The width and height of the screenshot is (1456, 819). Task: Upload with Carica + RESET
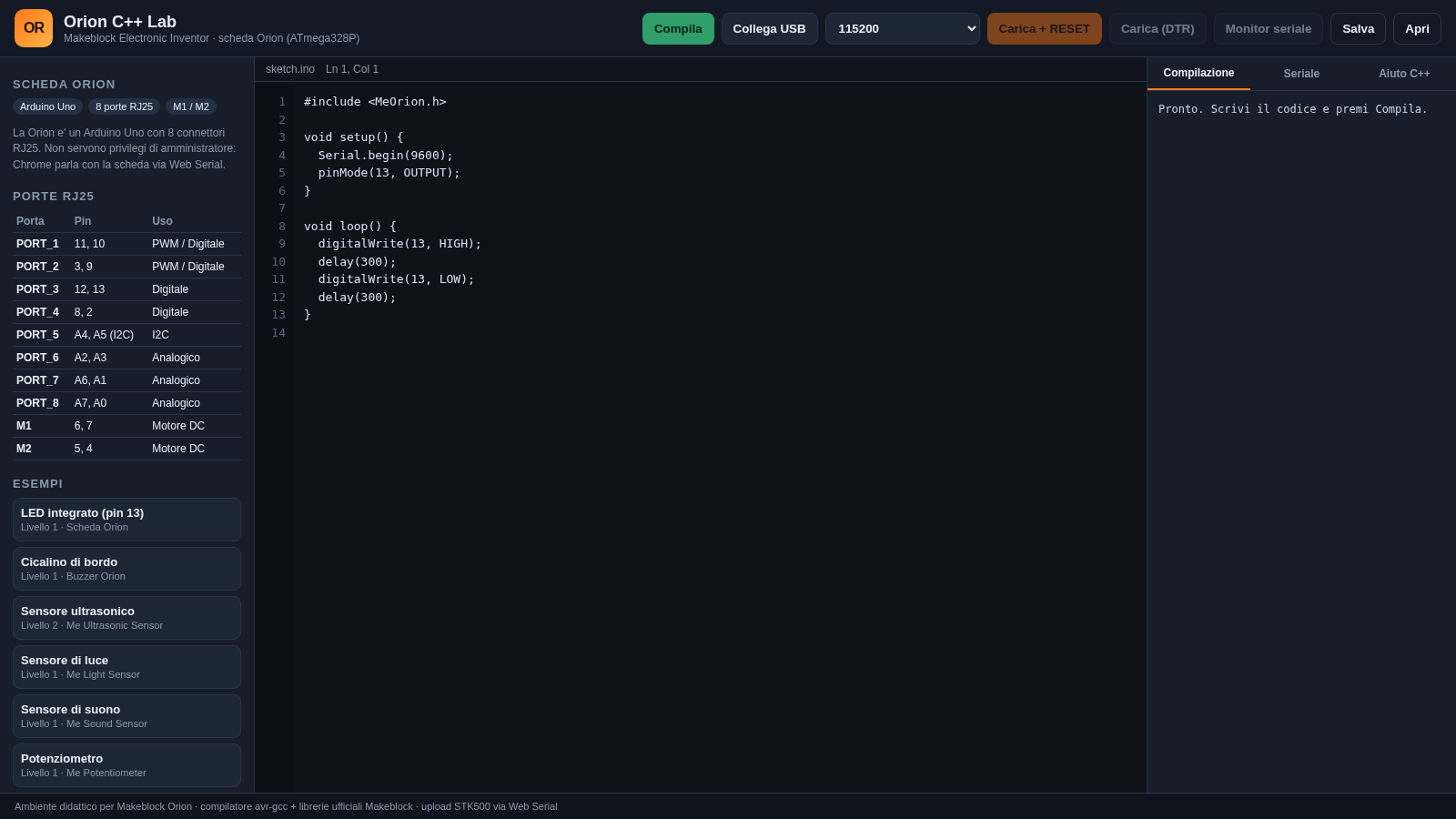coord(1044,28)
